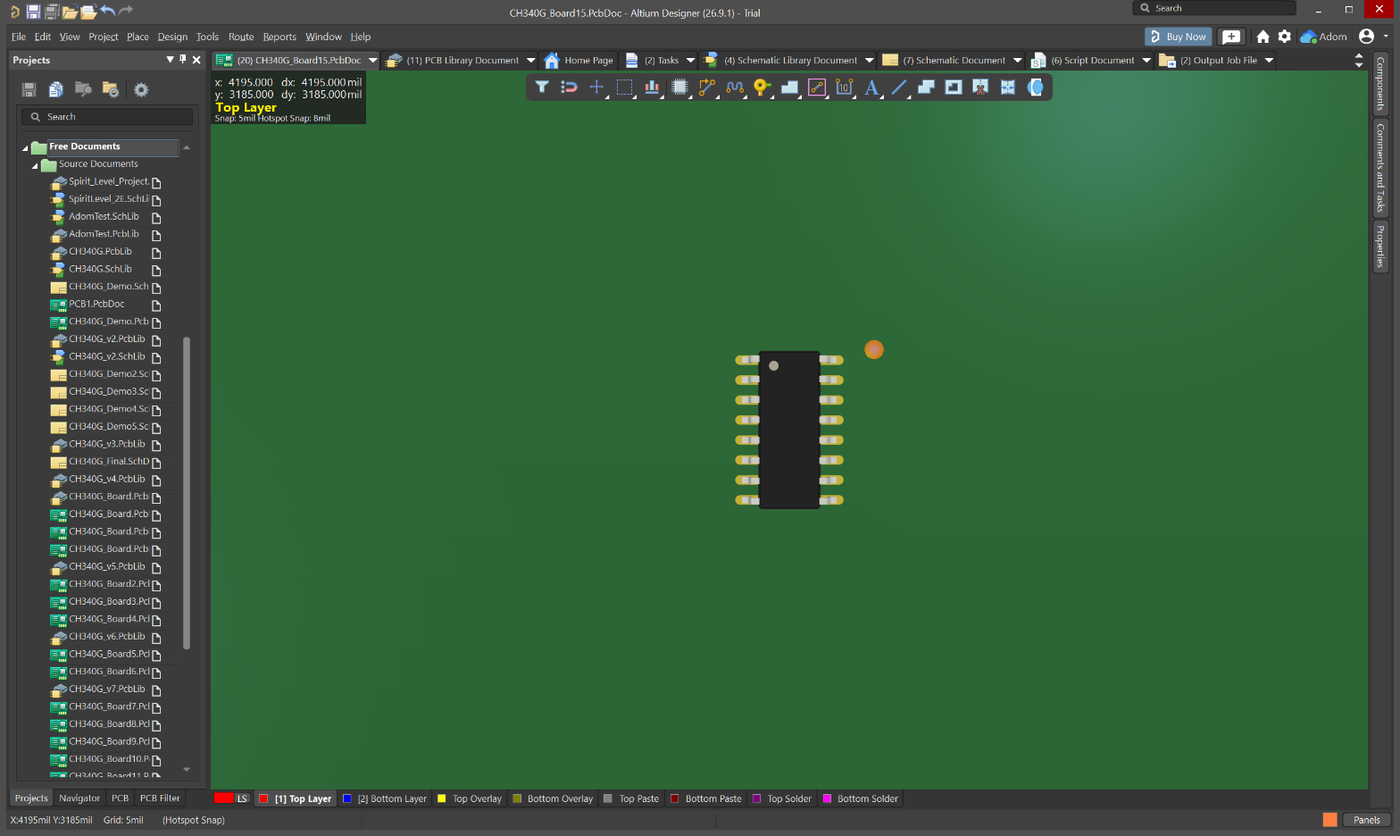
Task: Select the Bottom Solder layer tab
Action: click(x=860, y=799)
